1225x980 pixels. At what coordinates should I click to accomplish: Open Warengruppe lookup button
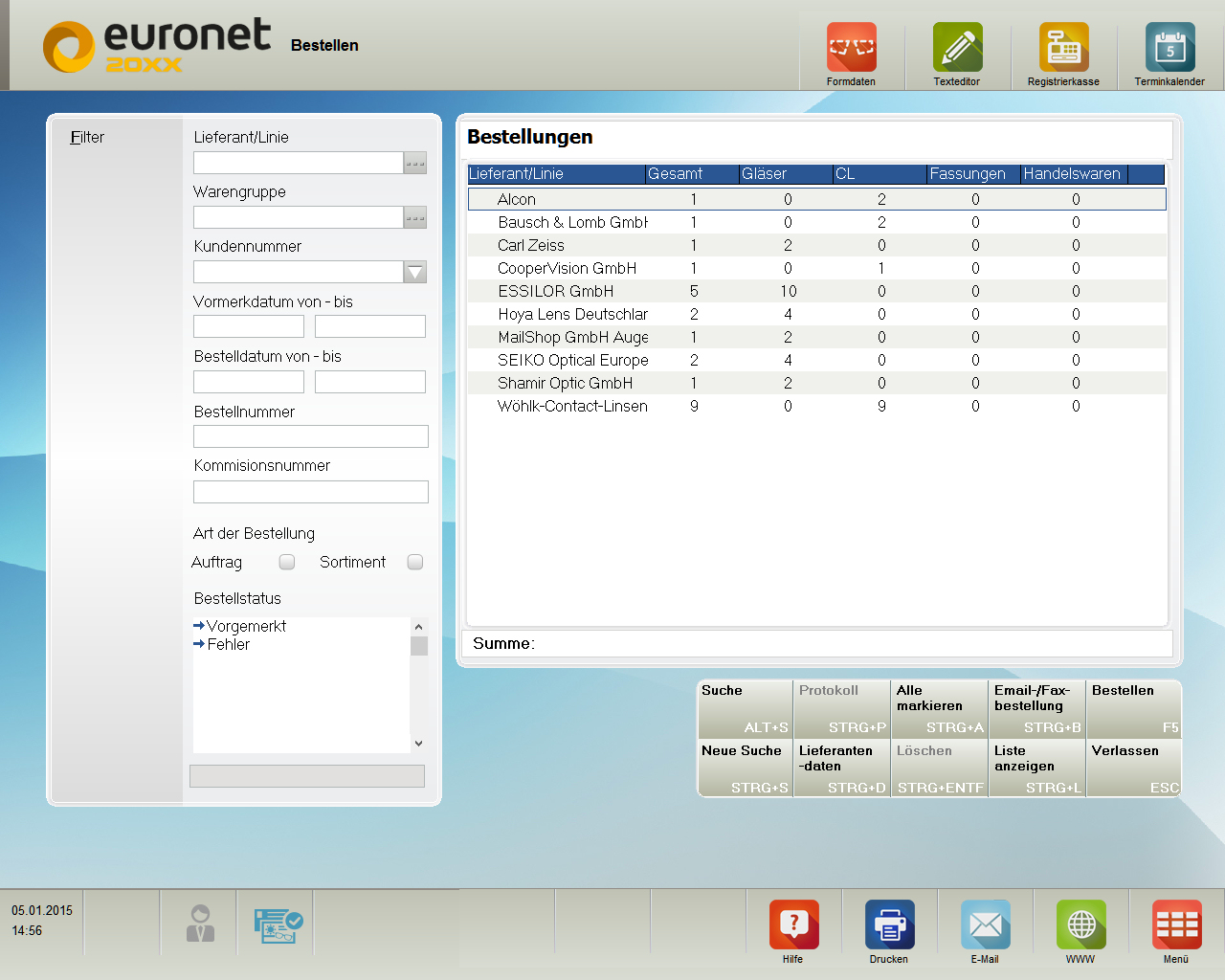pos(415,217)
